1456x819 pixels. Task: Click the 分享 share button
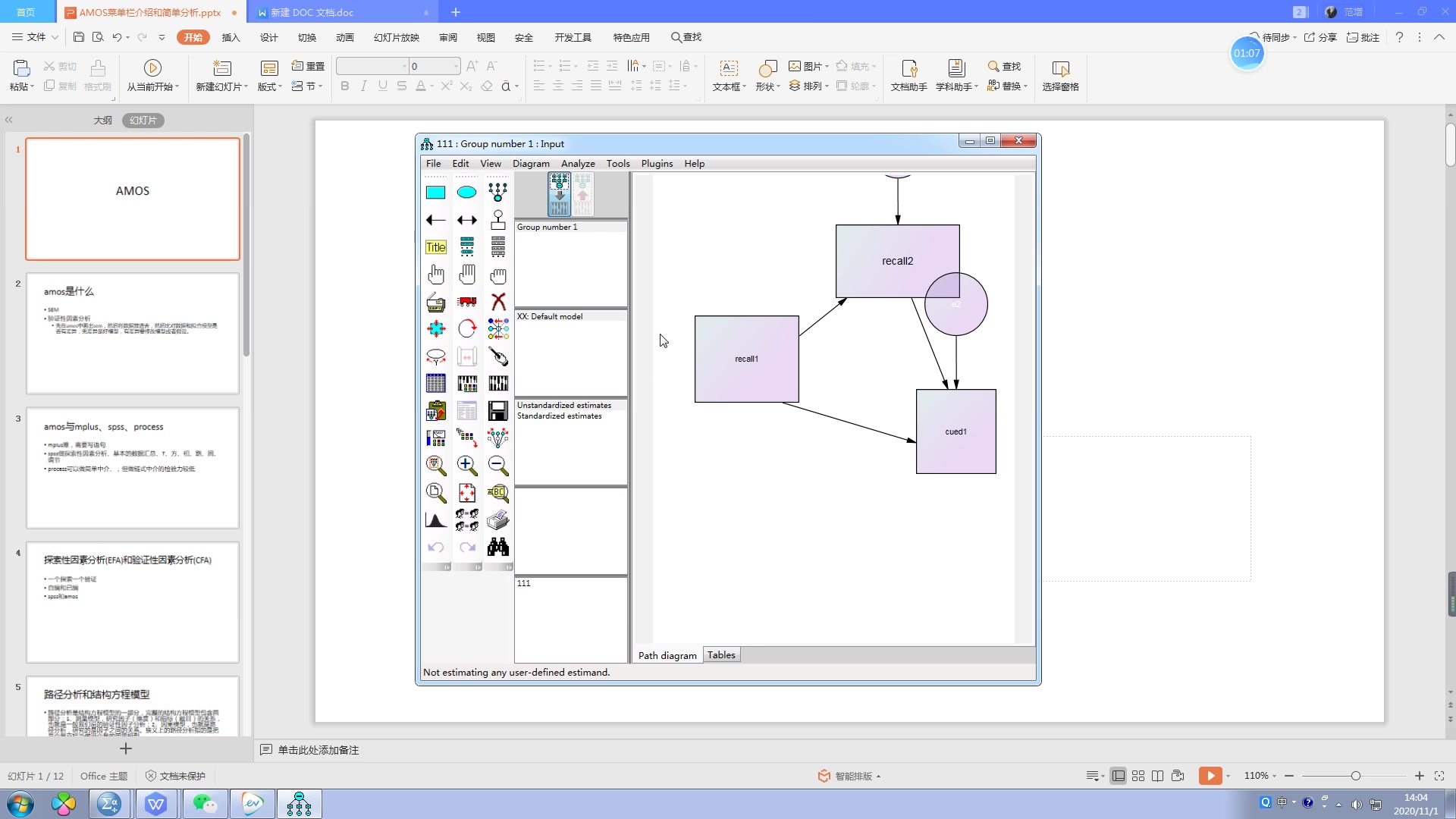[1321, 37]
